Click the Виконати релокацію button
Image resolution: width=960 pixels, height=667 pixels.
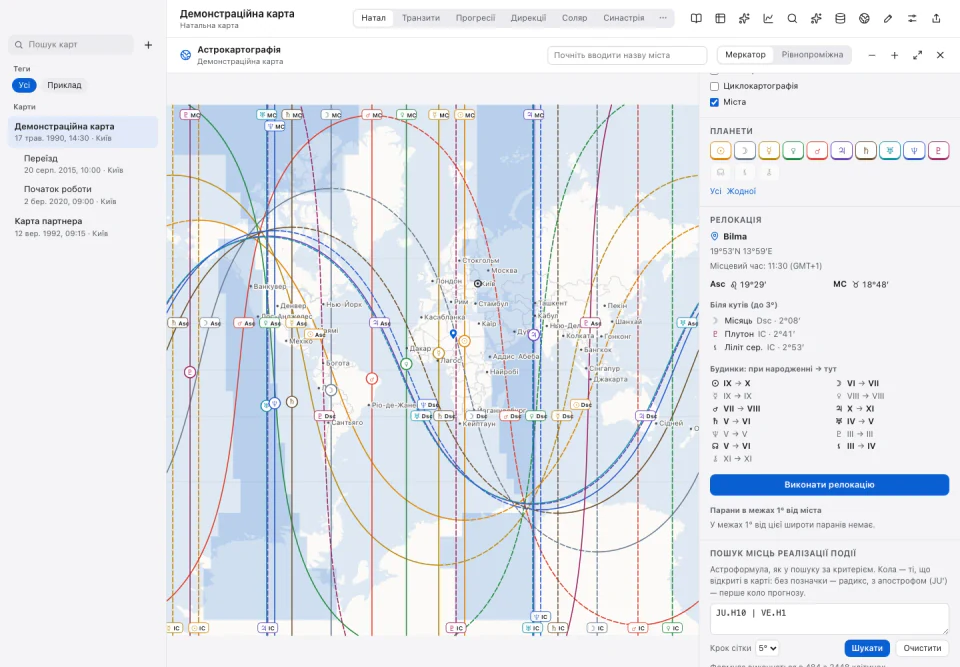pos(830,484)
